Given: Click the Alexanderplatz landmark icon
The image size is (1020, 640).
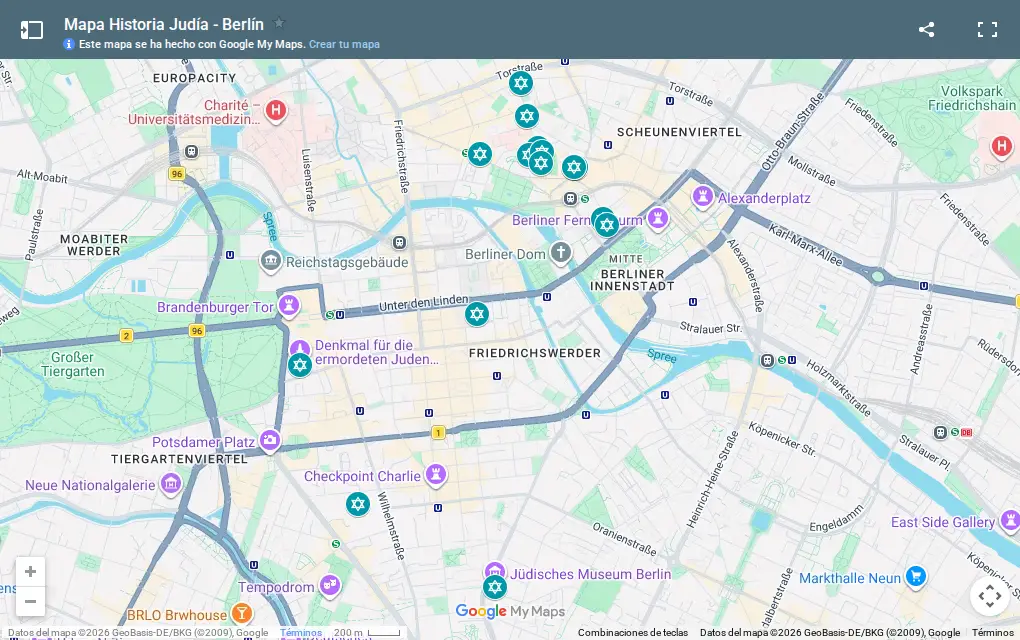Looking at the screenshot, I should (x=703, y=196).
